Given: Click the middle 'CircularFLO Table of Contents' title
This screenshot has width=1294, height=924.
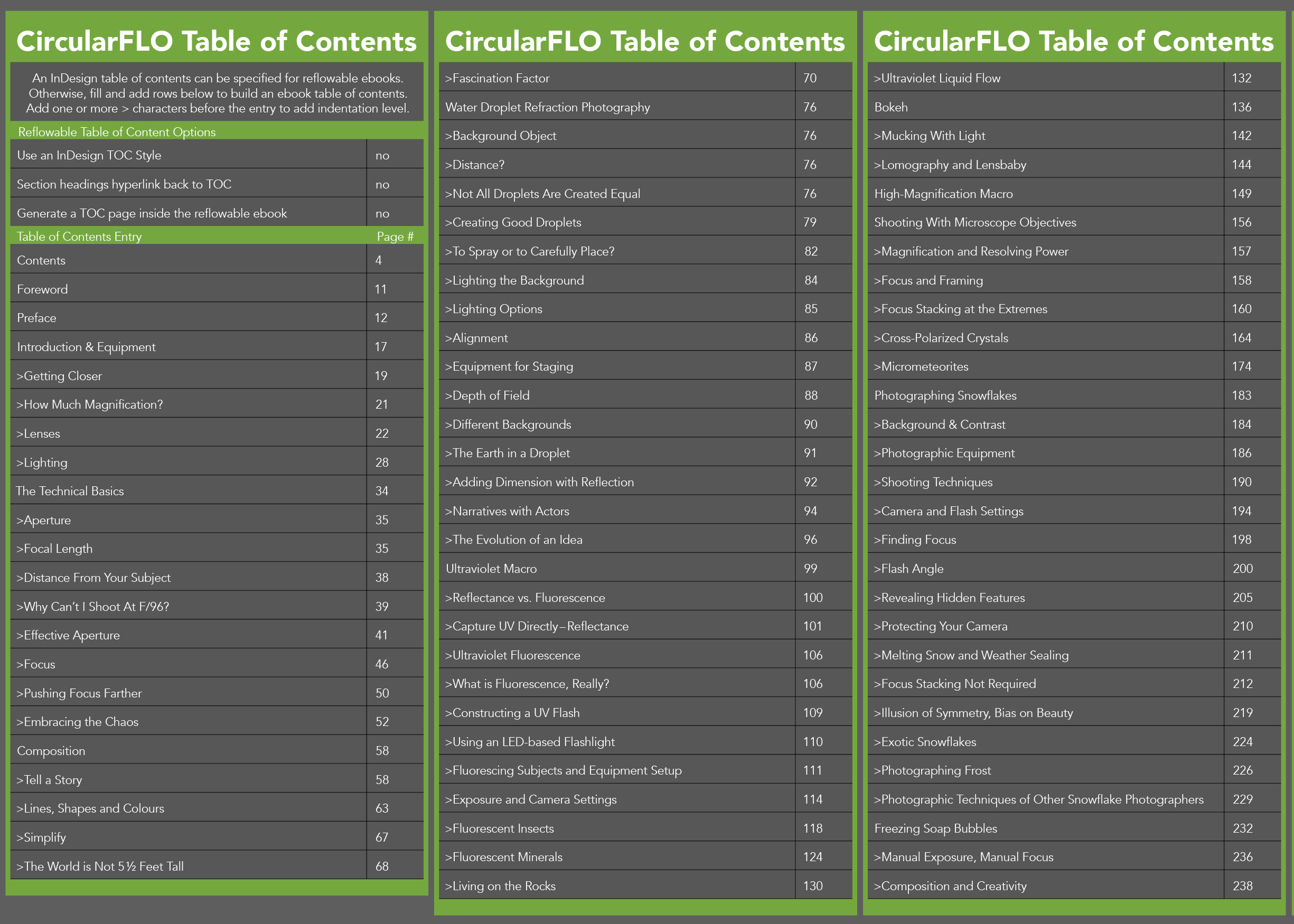Looking at the screenshot, I should [x=644, y=41].
